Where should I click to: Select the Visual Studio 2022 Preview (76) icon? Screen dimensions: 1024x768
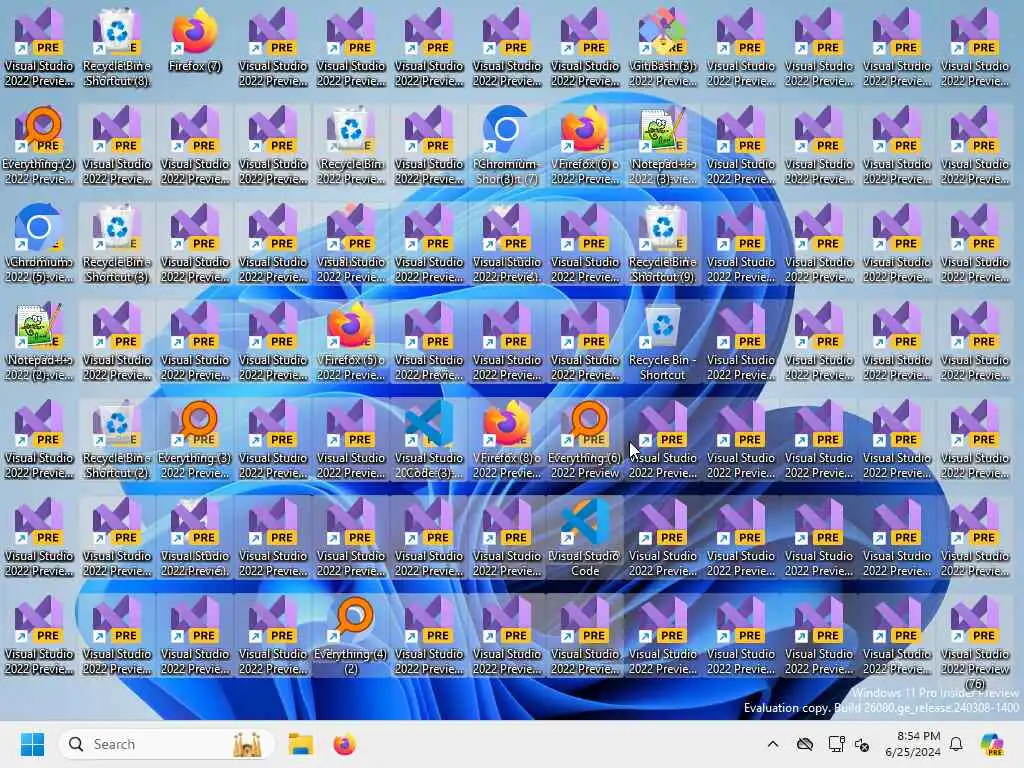click(x=975, y=640)
